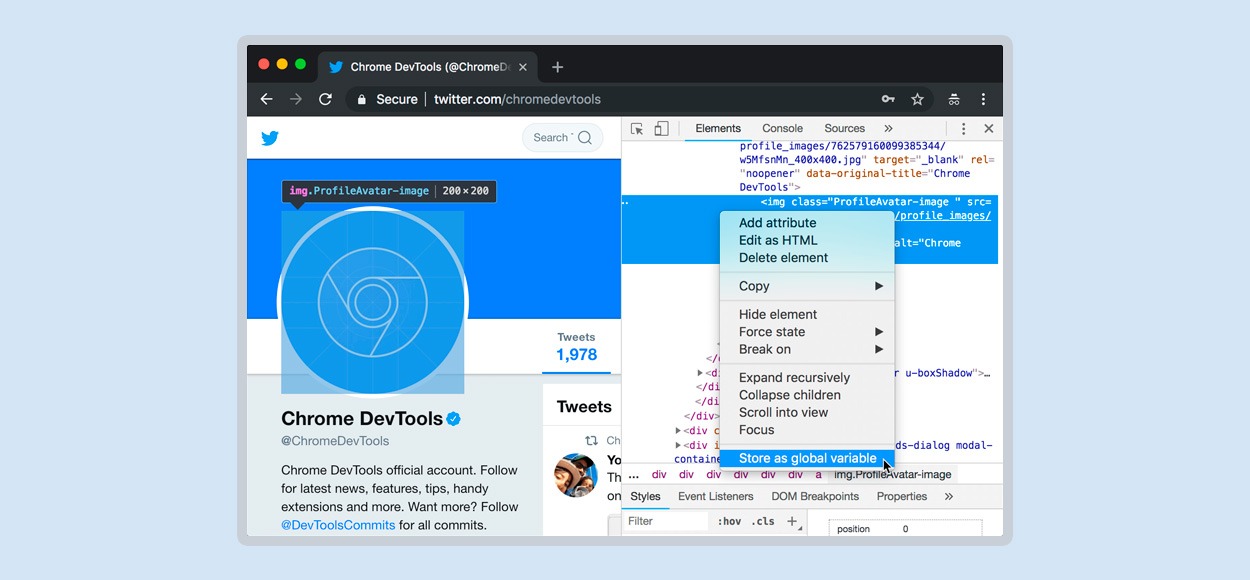Select Store as global variable
This screenshot has width=1250, height=580.
(807, 459)
